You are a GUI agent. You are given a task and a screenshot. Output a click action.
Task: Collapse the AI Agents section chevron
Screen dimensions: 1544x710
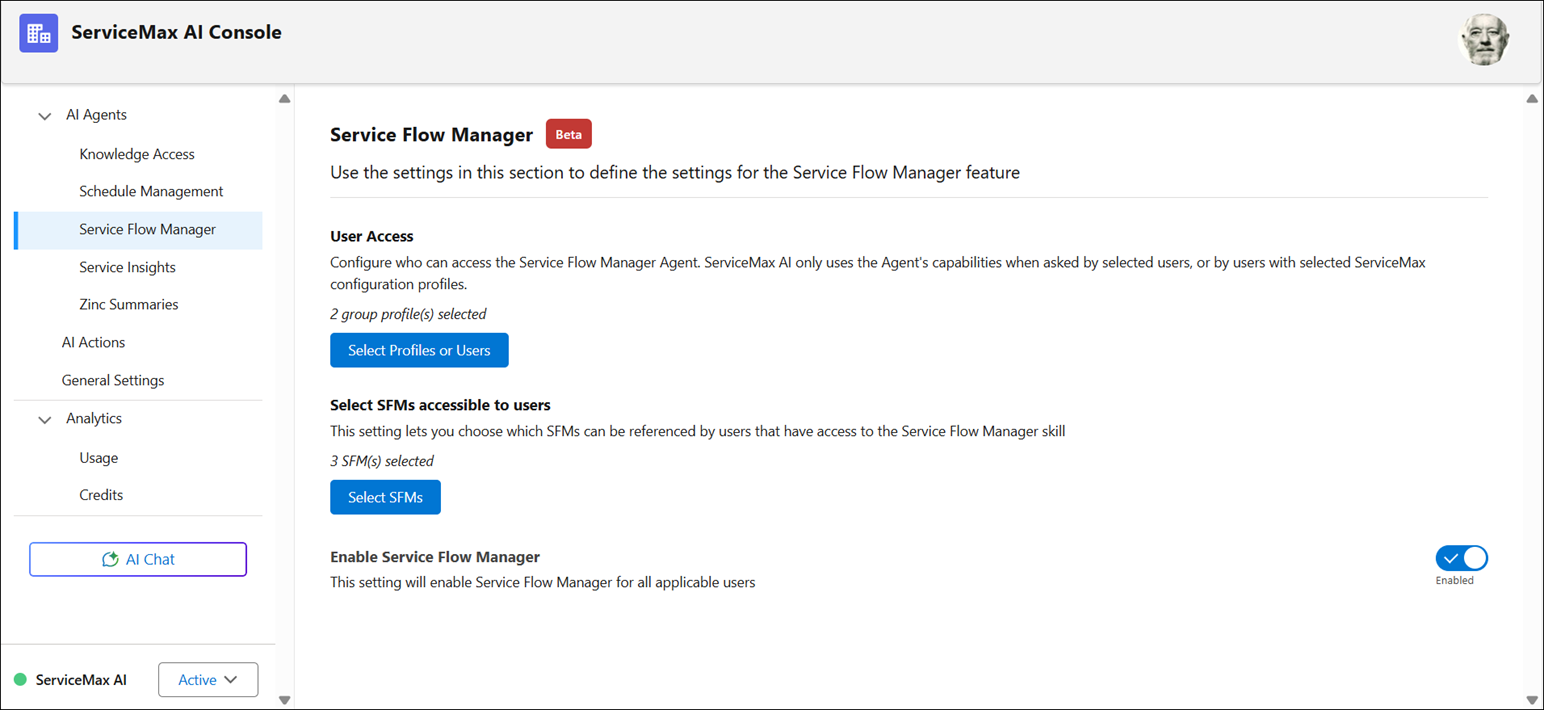[45, 116]
